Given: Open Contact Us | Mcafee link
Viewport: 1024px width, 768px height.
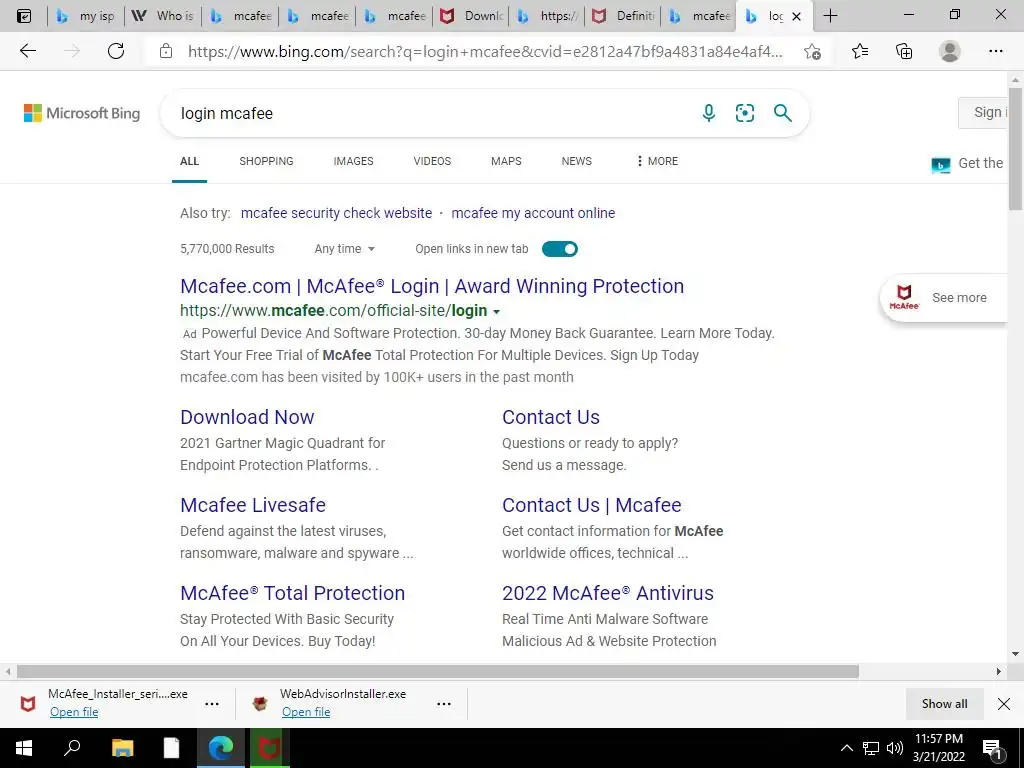Looking at the screenshot, I should pos(592,505).
